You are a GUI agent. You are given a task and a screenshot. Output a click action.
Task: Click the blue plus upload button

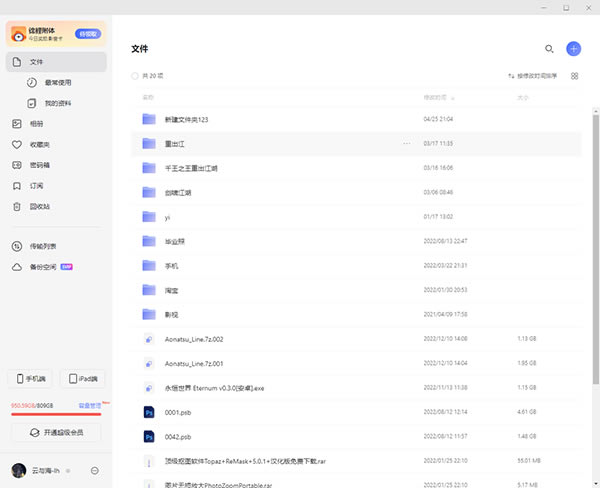tap(573, 48)
